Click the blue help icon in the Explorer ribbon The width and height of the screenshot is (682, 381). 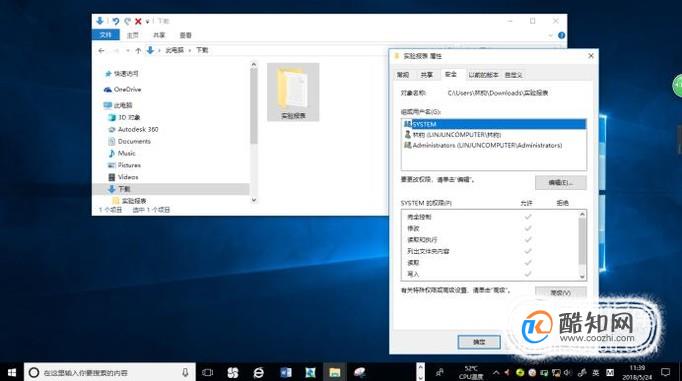pyautogui.click(x=562, y=35)
